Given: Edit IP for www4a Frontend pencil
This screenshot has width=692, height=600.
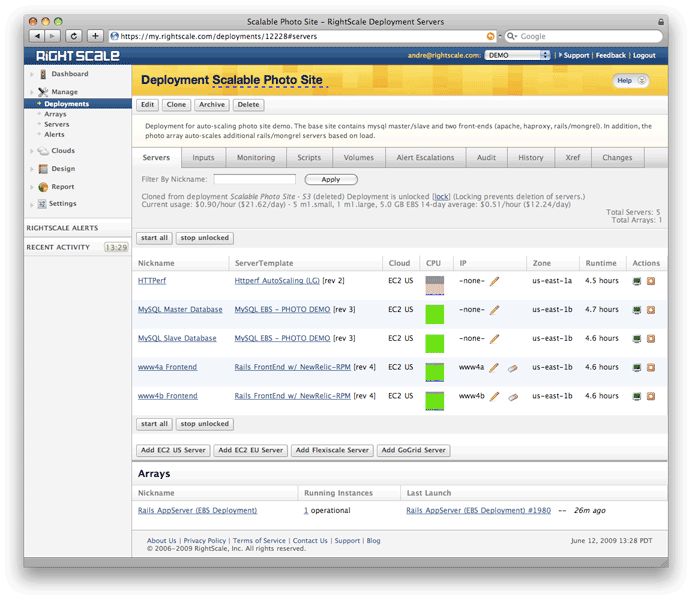Looking at the screenshot, I should [x=495, y=368].
